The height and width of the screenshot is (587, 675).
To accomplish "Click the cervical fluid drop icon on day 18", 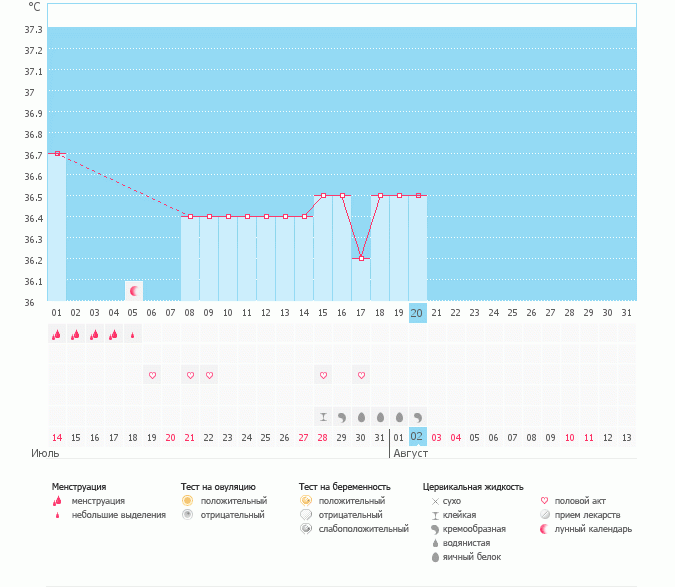I will [x=380, y=416].
